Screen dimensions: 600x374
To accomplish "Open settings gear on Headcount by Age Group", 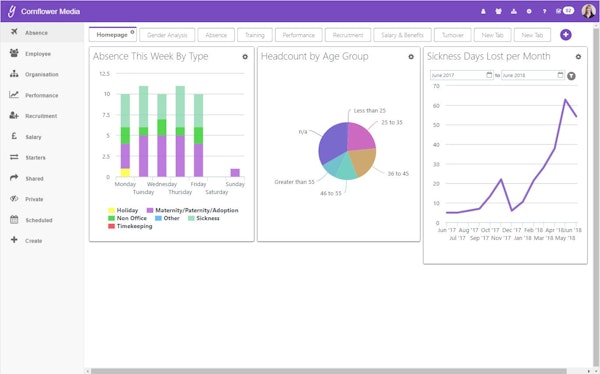I will [411, 57].
